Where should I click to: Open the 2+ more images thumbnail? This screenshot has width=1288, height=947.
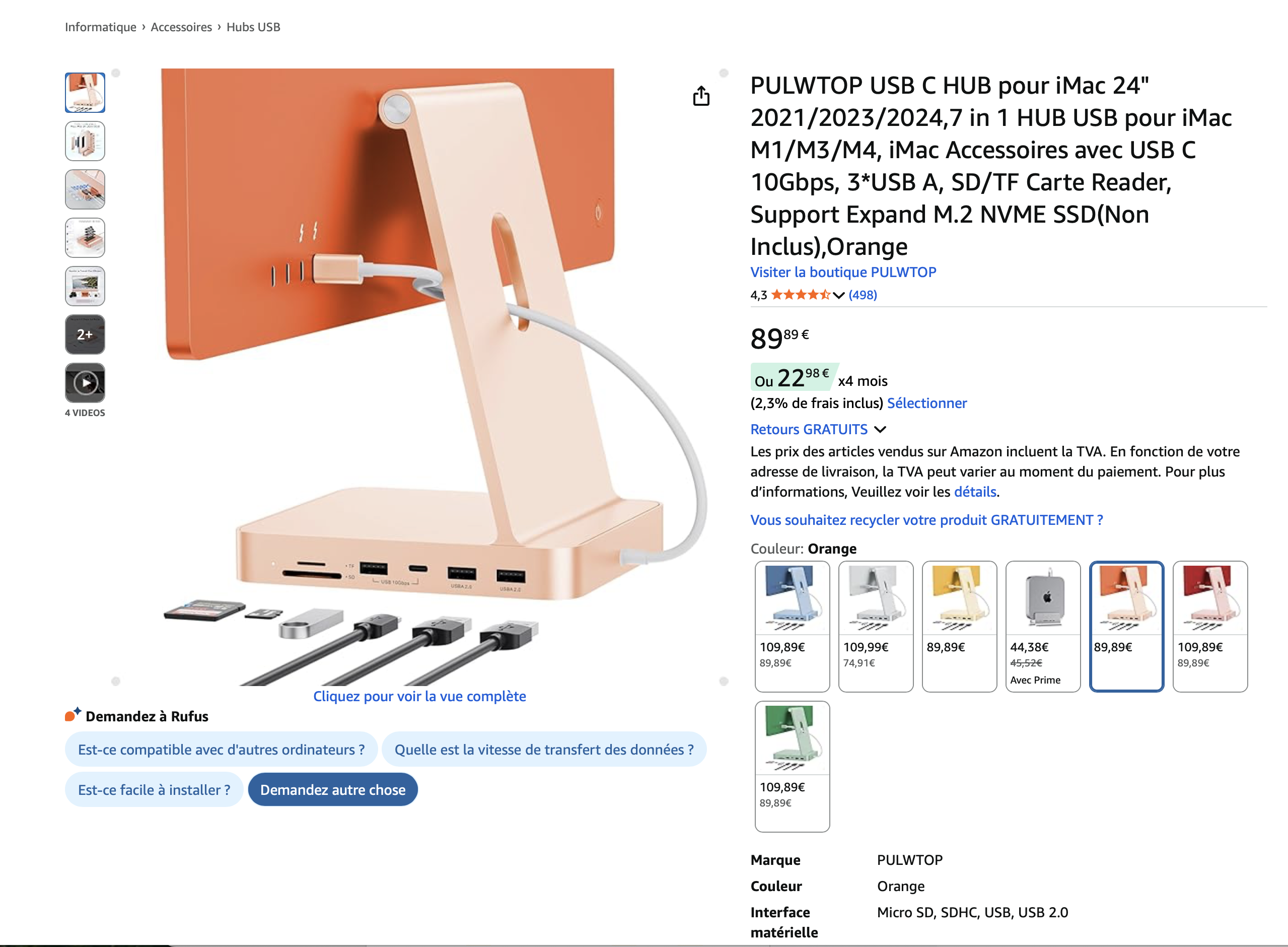[85, 334]
